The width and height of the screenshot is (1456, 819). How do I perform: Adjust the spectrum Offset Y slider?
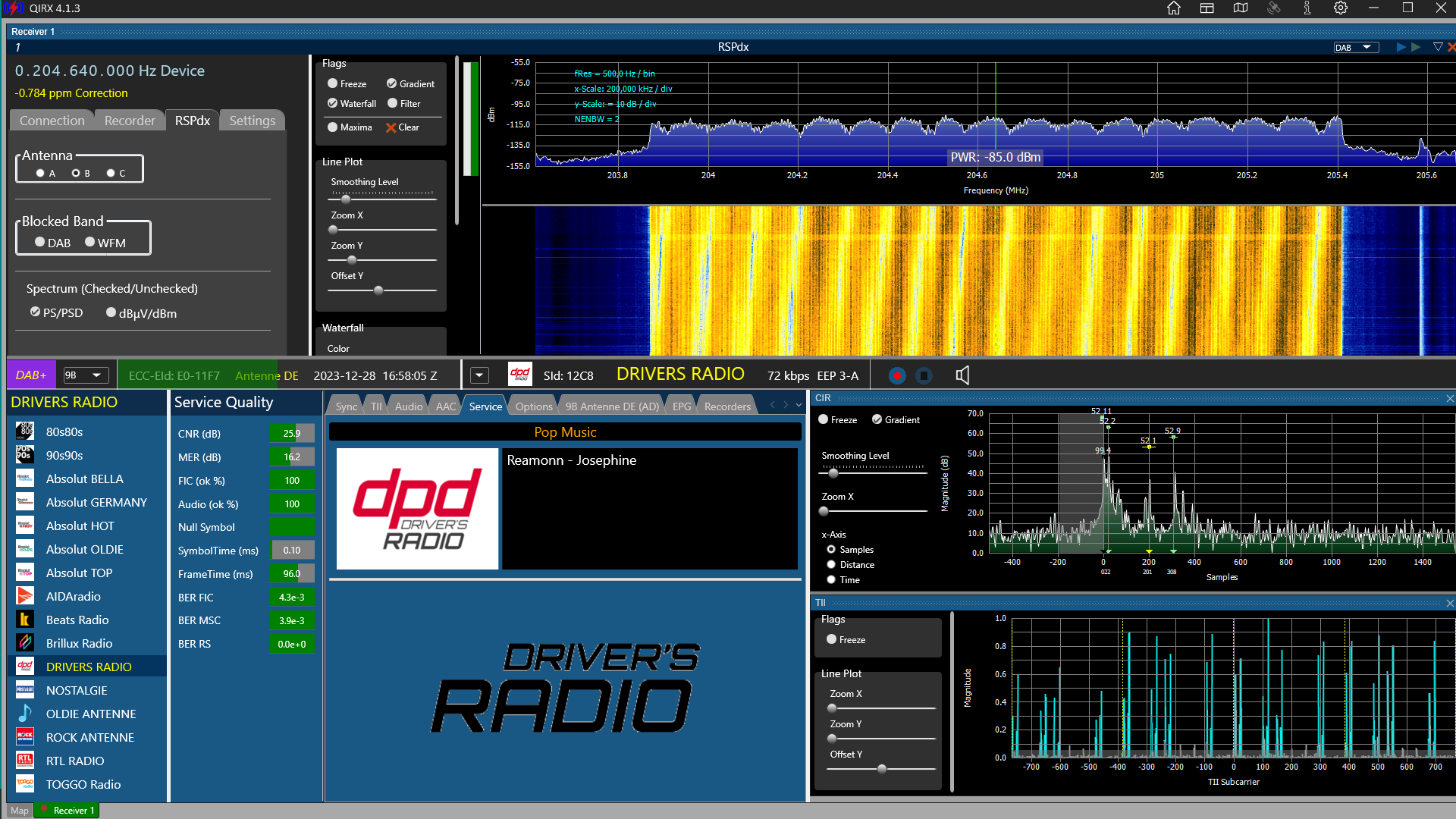point(378,290)
